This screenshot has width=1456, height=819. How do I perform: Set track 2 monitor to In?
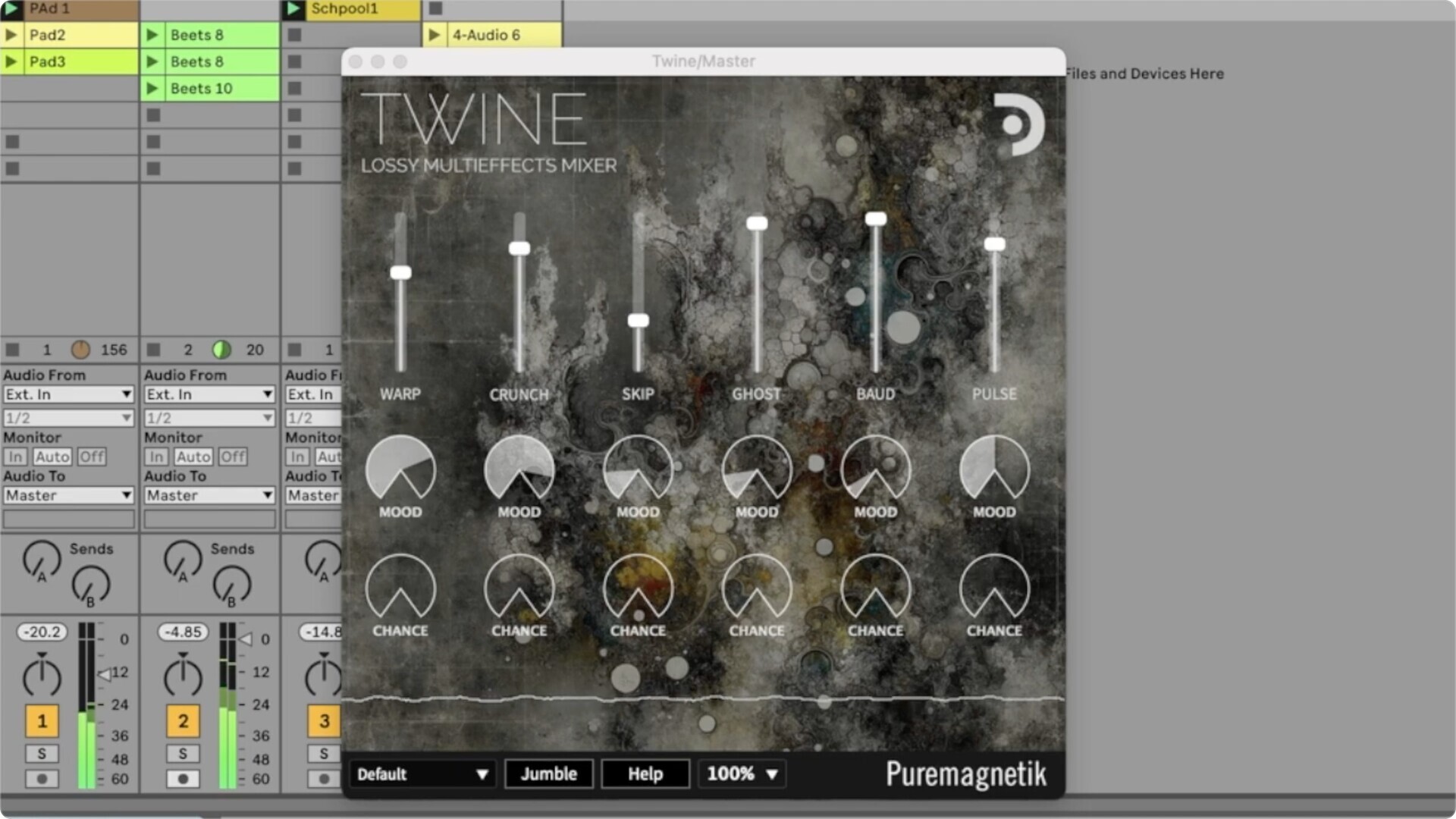(x=156, y=457)
